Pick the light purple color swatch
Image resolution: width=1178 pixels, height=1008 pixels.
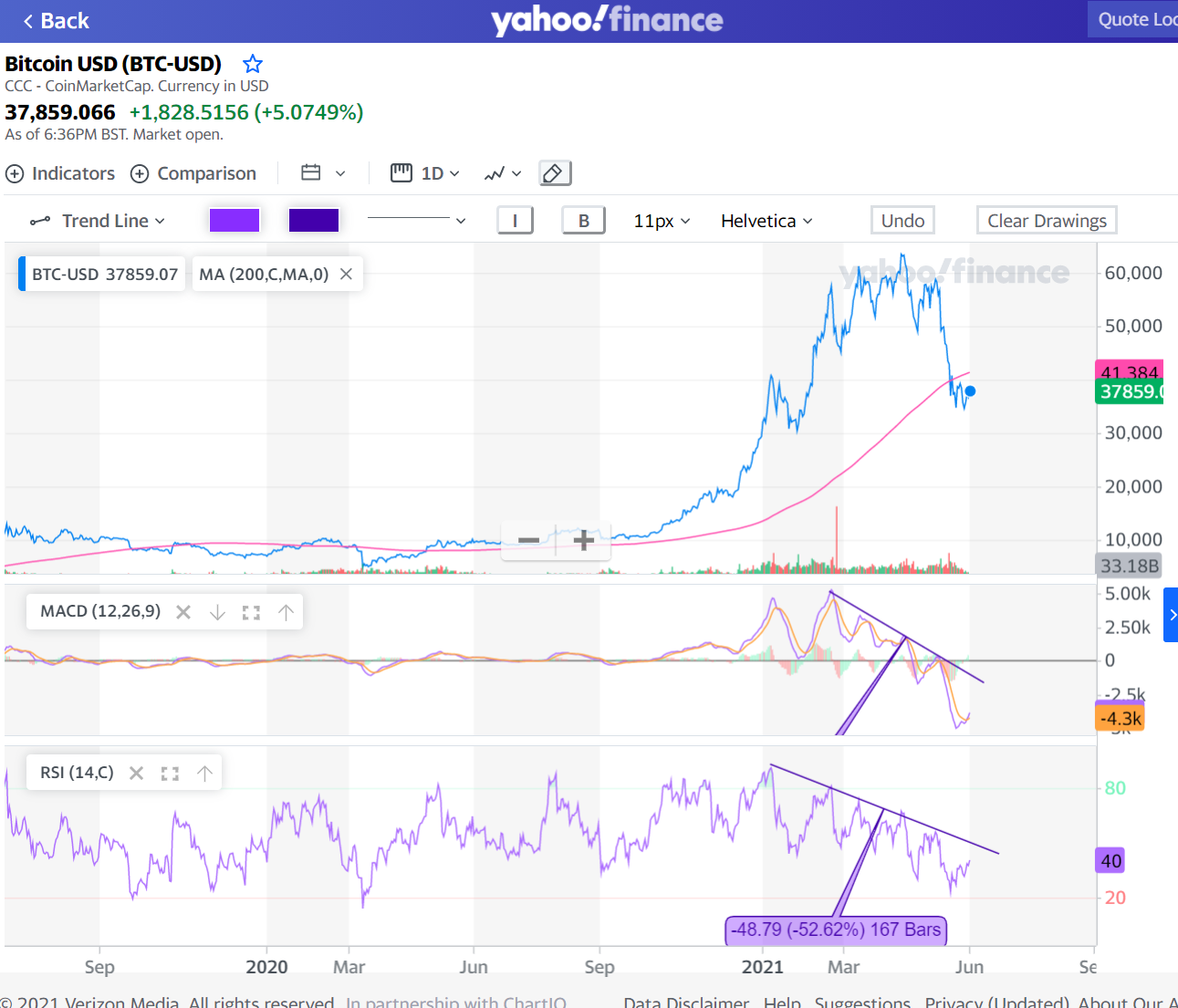(235, 221)
